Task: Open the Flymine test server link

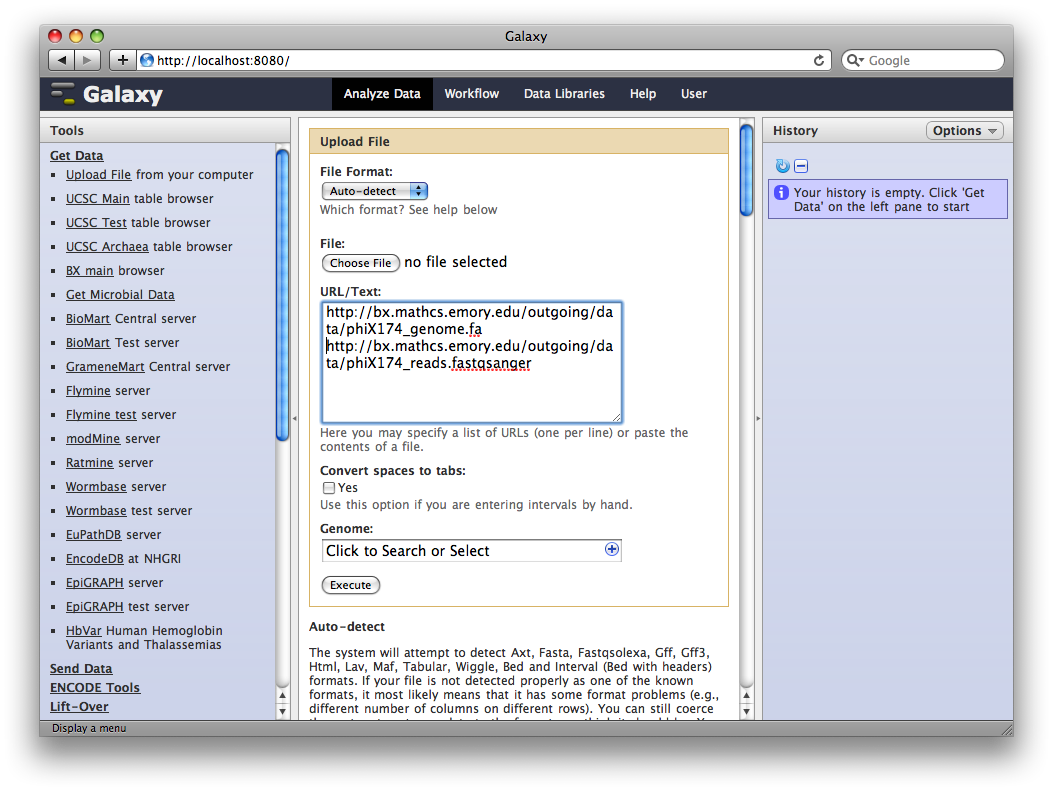Action: click(x=101, y=415)
